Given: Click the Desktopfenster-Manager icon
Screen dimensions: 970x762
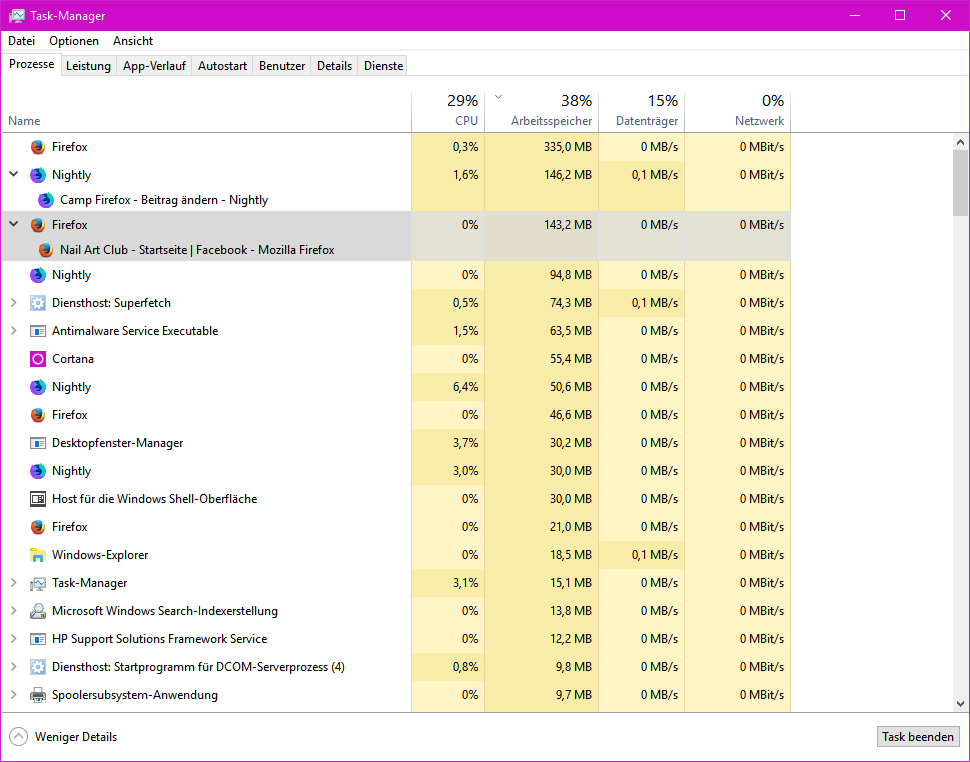Looking at the screenshot, I should point(38,443).
